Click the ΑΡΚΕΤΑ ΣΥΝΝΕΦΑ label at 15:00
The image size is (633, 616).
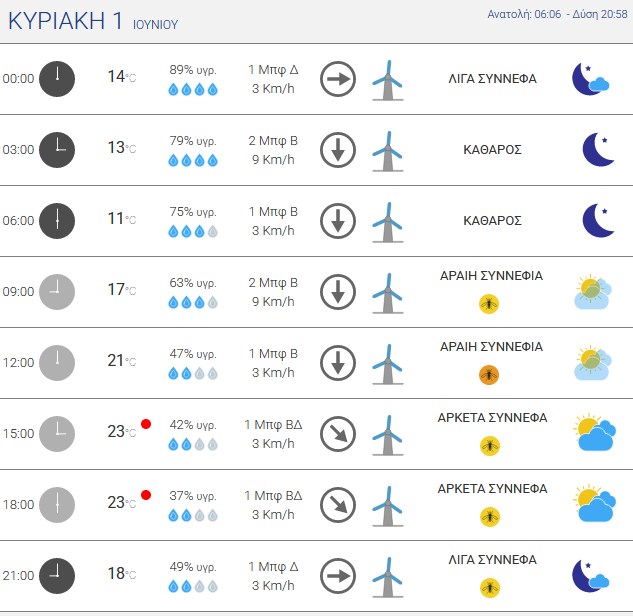pyautogui.click(x=492, y=417)
